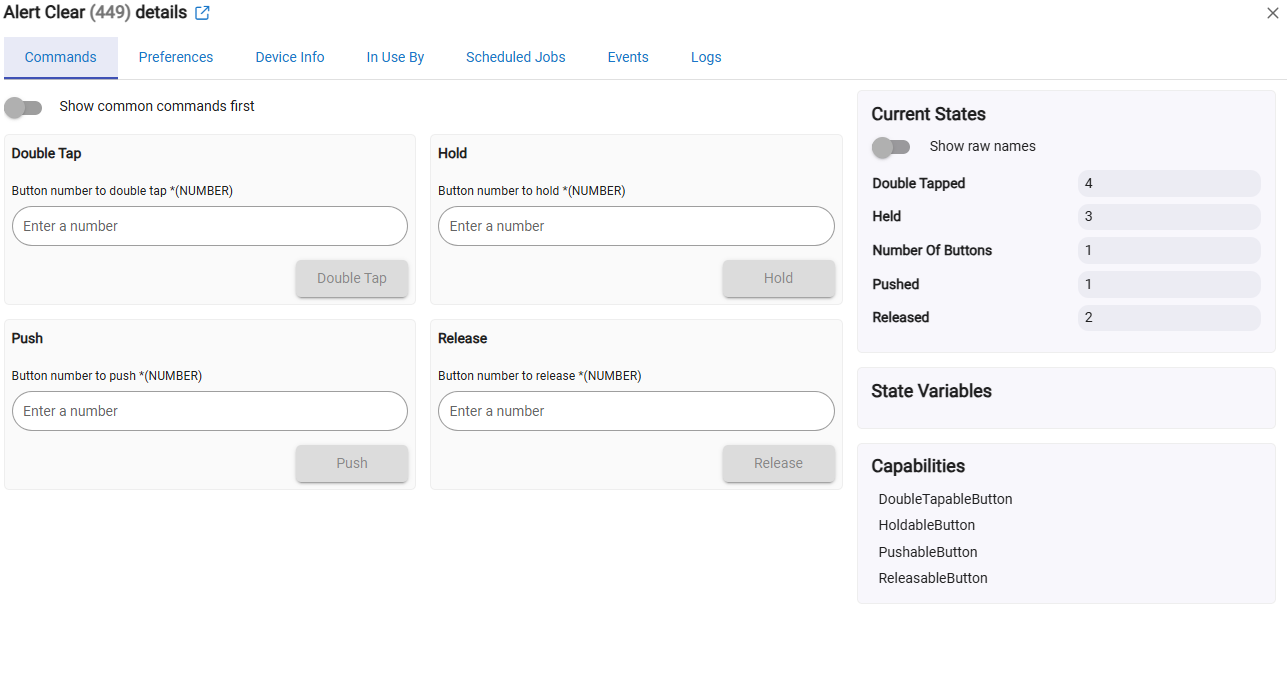Screen dimensions: 1287x694
Task: Click the Double Tap button
Action: point(352,278)
